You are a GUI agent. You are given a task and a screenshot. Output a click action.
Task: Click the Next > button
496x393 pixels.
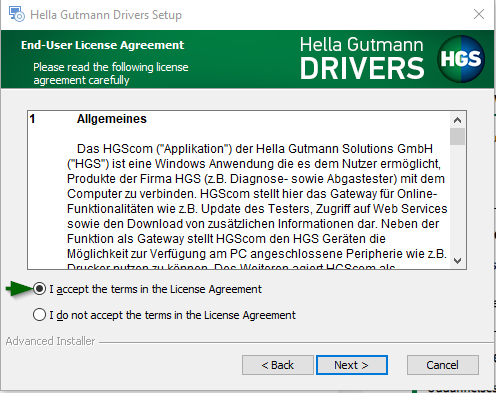pos(352,365)
